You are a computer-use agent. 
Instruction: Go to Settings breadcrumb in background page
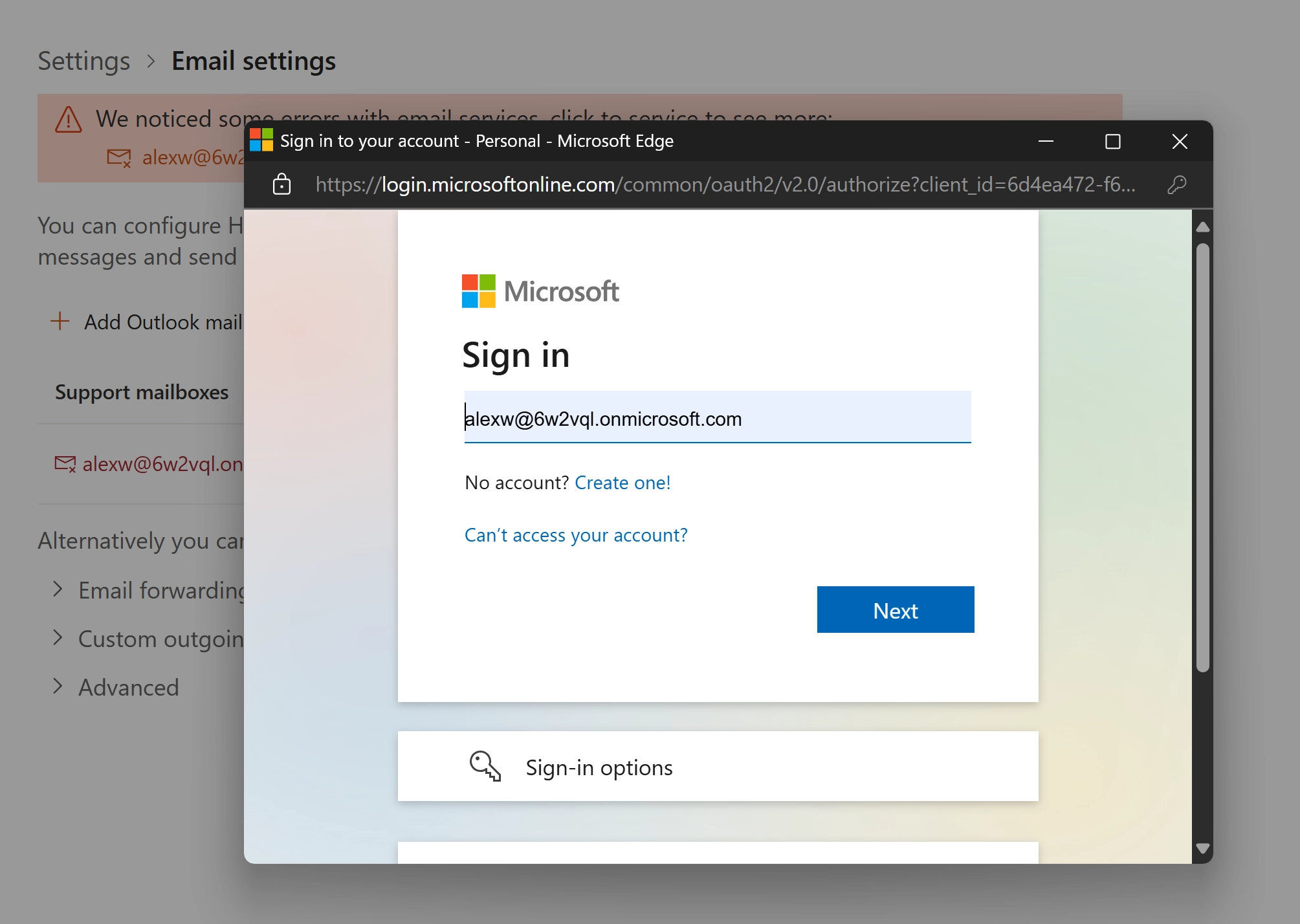pos(83,61)
